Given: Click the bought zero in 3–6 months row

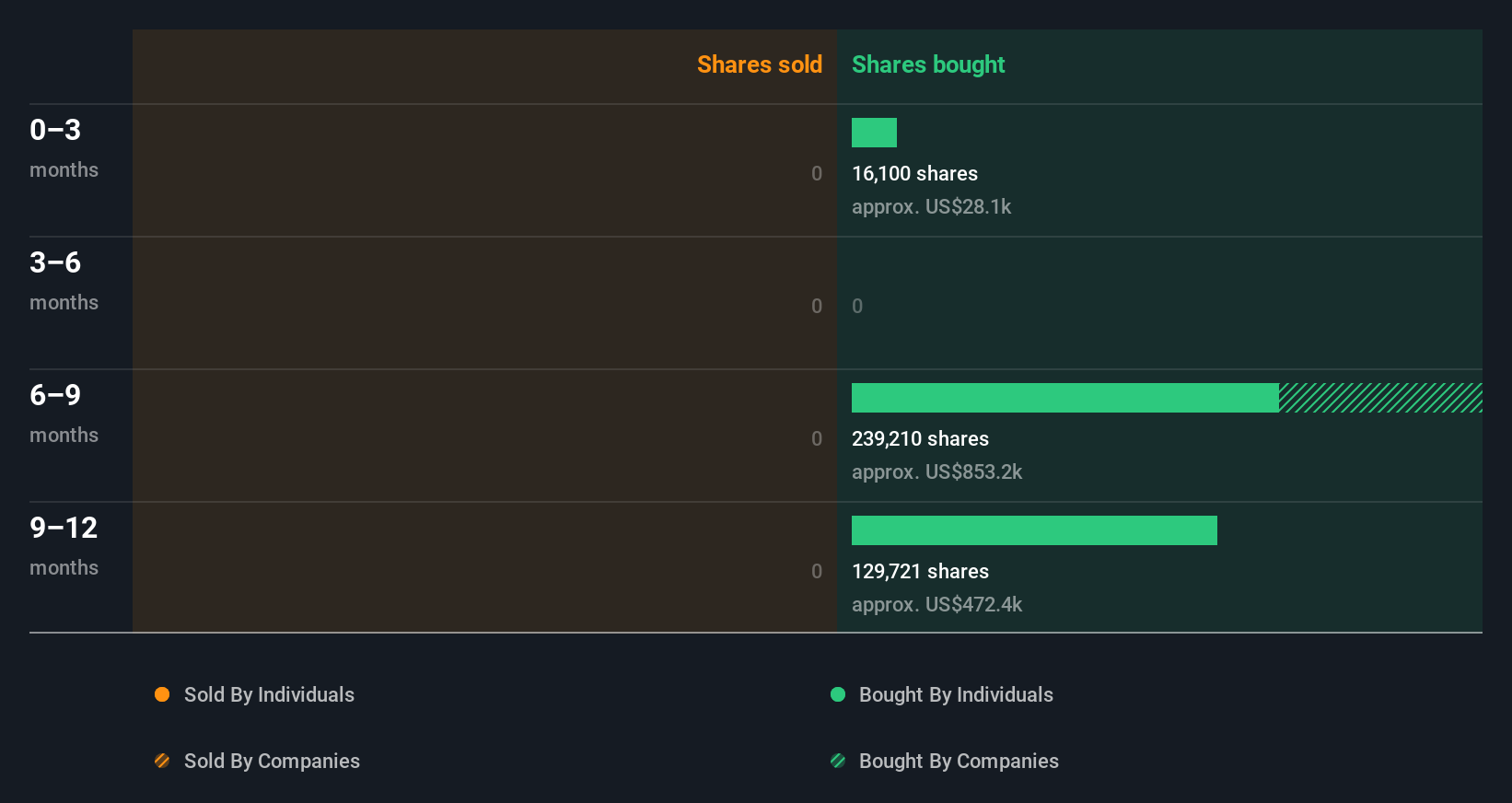Looking at the screenshot, I should (x=857, y=306).
